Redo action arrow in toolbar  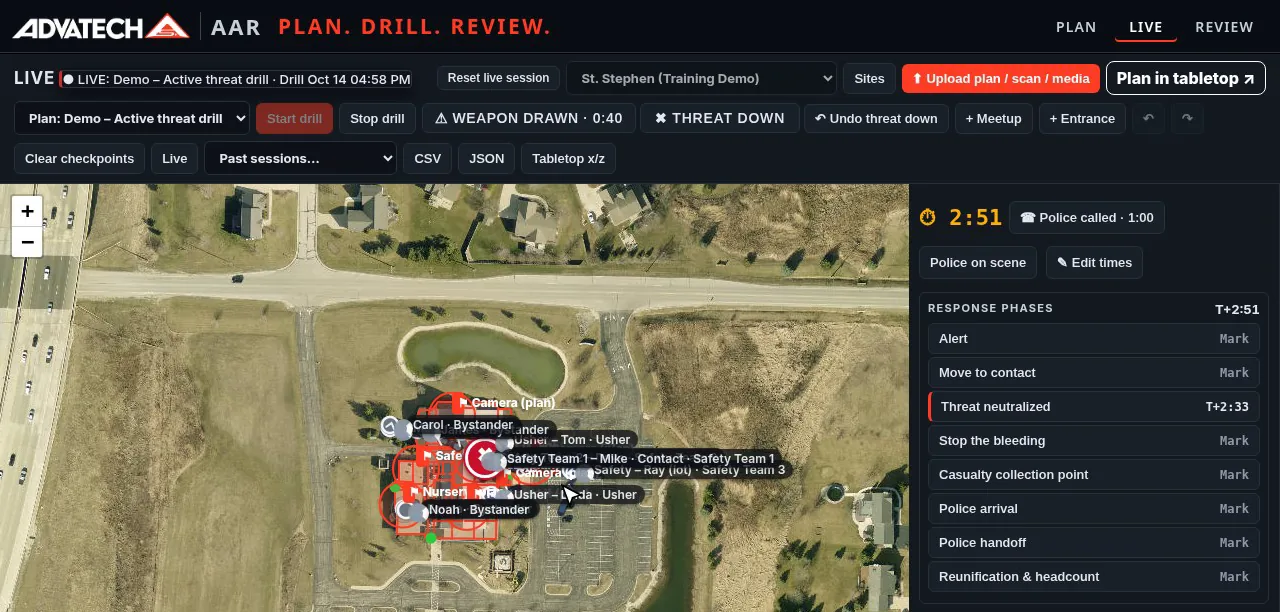coord(1187,118)
